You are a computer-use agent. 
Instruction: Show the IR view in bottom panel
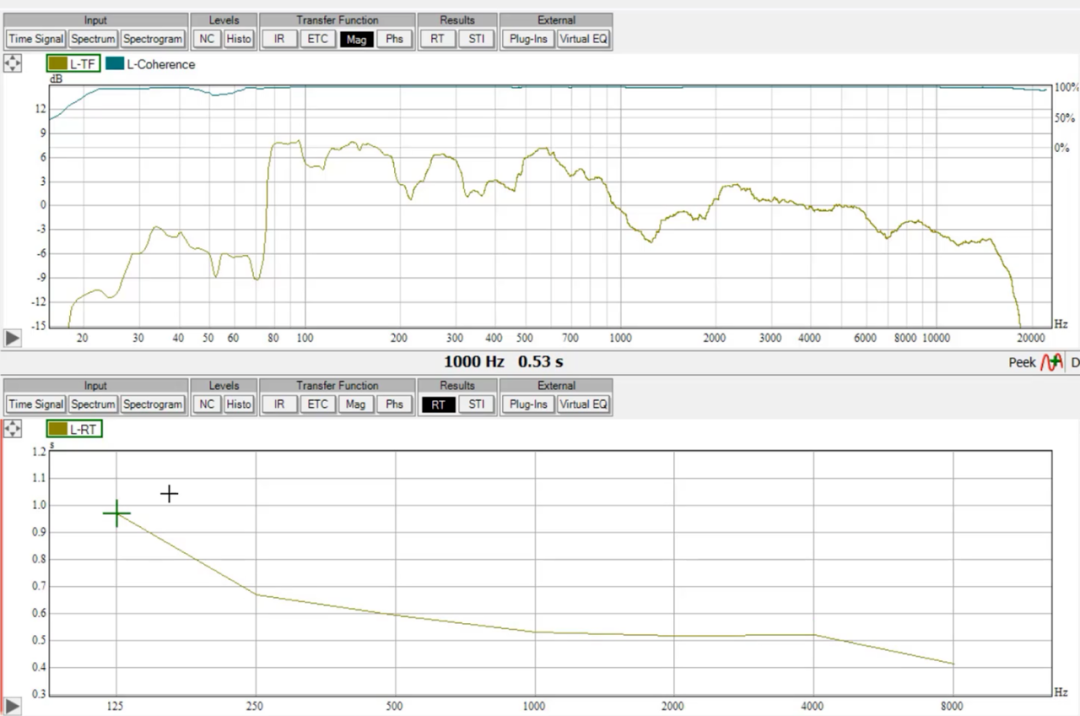click(279, 405)
